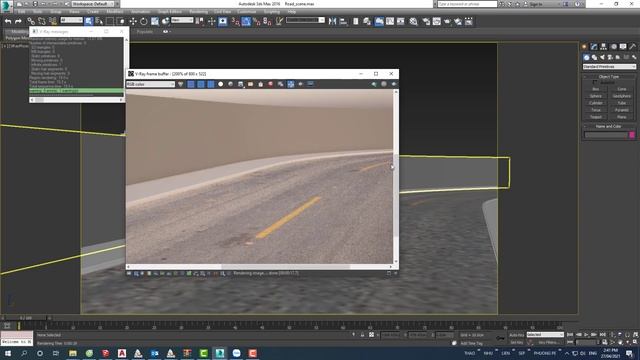The width and height of the screenshot is (640, 360).
Task: Toggle green channel in V-Ray frame buffer
Action: (201, 84)
